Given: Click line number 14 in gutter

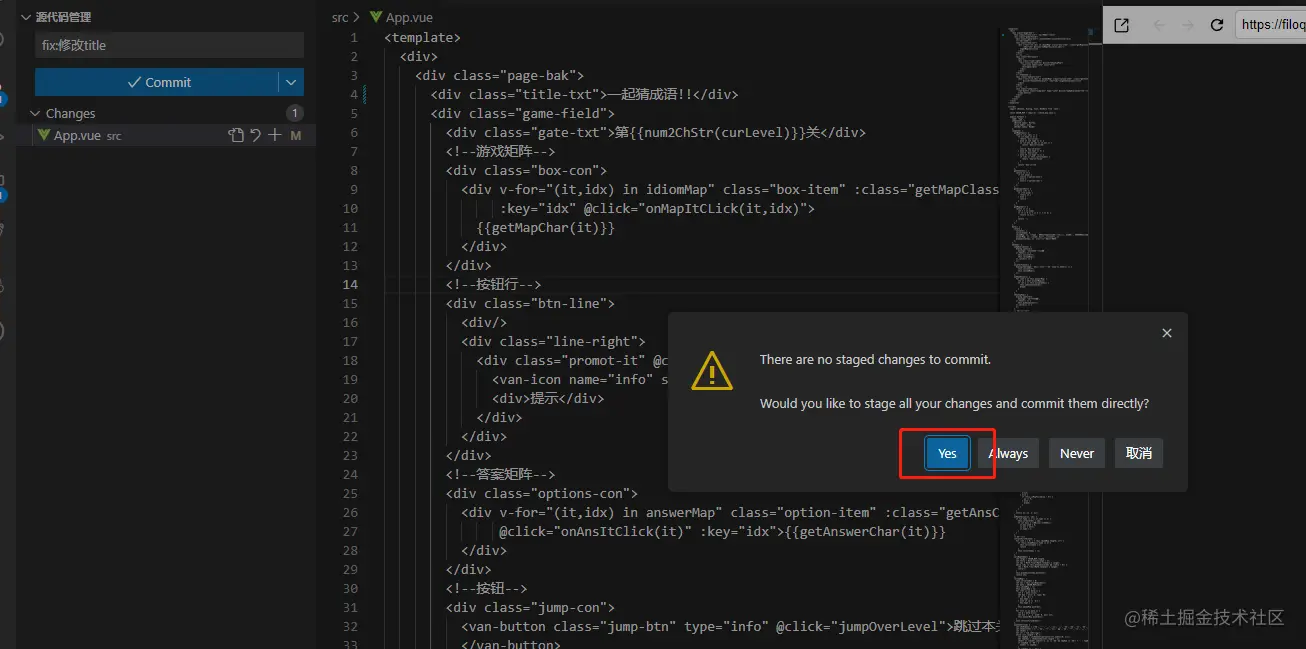Looking at the screenshot, I should click(350, 284).
